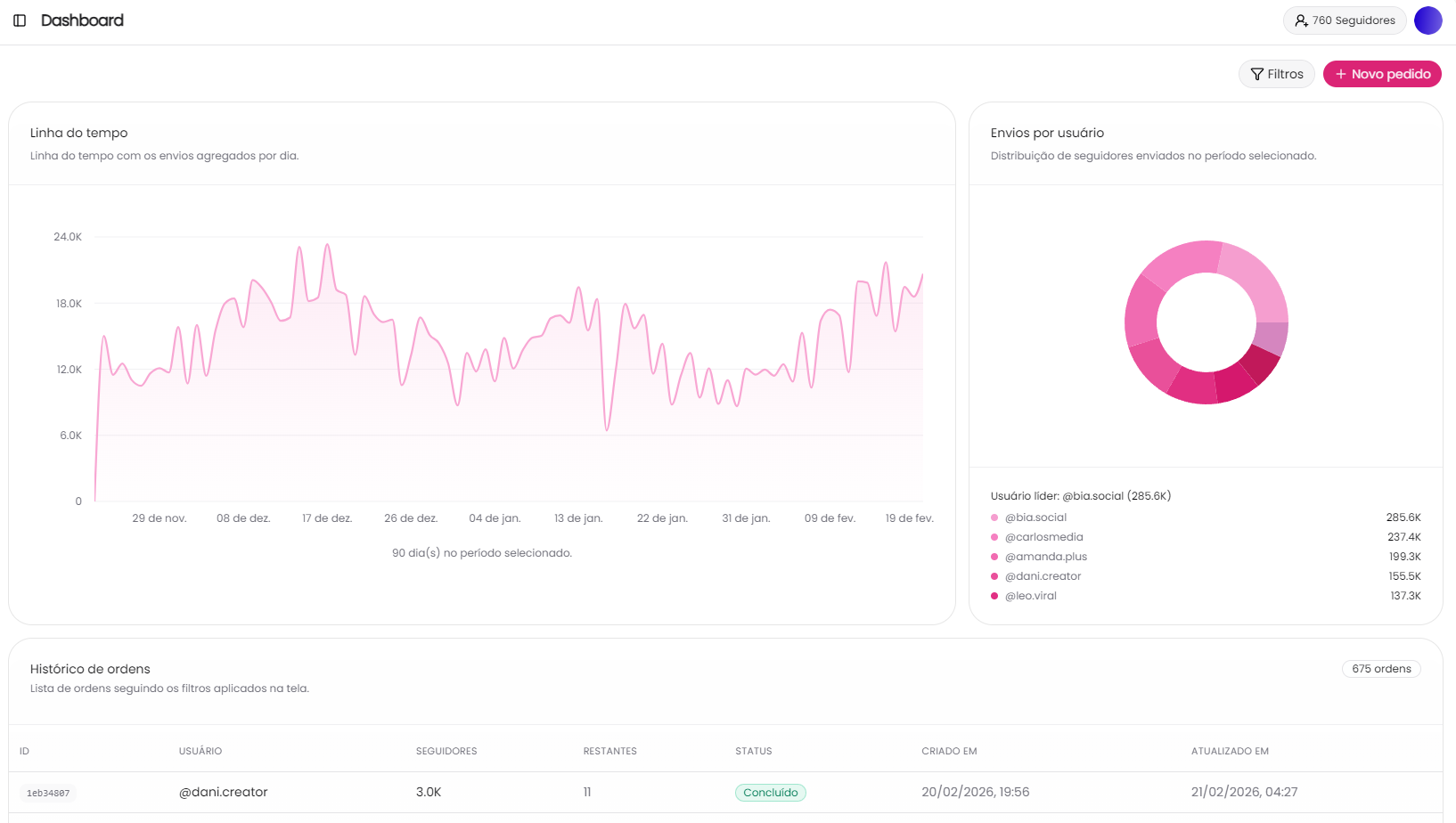Open the Filtros filter options

click(1276, 74)
